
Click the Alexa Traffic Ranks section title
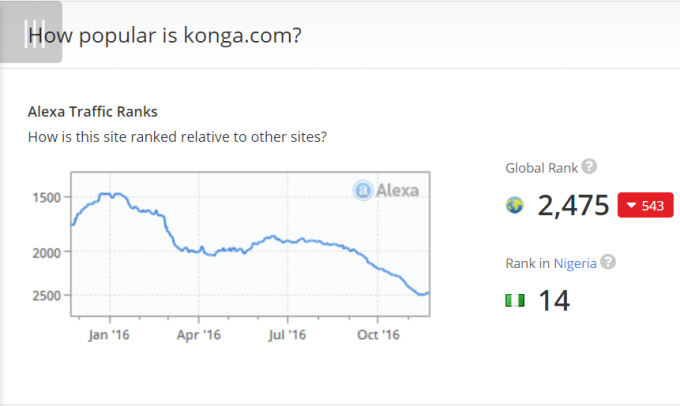click(93, 111)
